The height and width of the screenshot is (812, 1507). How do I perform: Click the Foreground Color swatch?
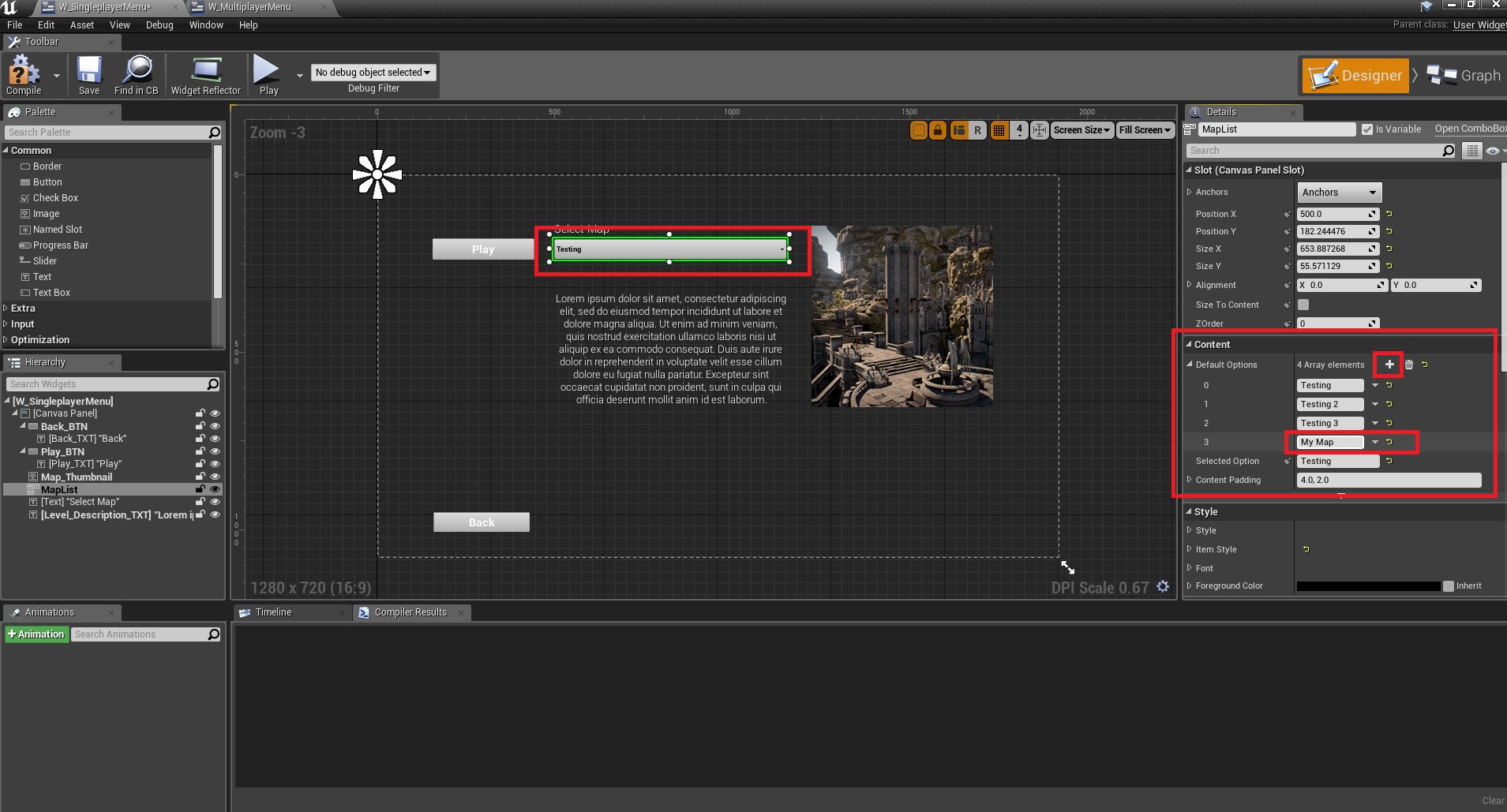(x=1368, y=586)
